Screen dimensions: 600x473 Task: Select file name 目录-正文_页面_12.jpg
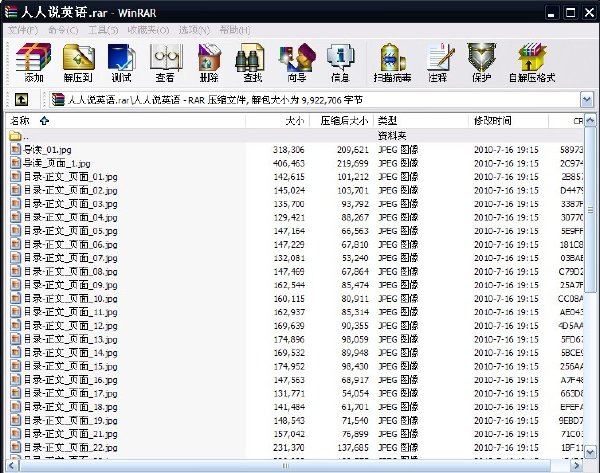tap(70, 326)
